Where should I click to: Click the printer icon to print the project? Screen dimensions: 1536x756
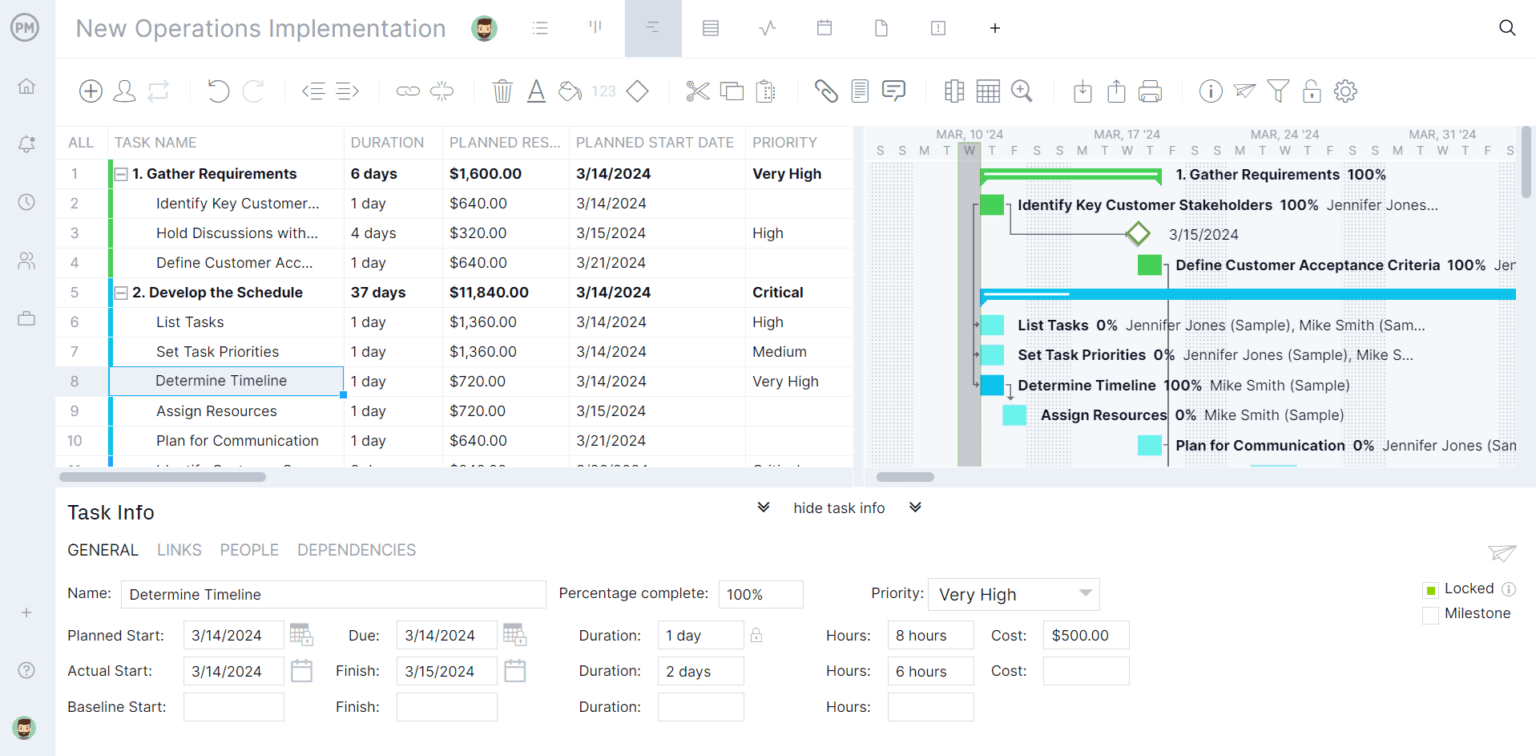click(1149, 90)
